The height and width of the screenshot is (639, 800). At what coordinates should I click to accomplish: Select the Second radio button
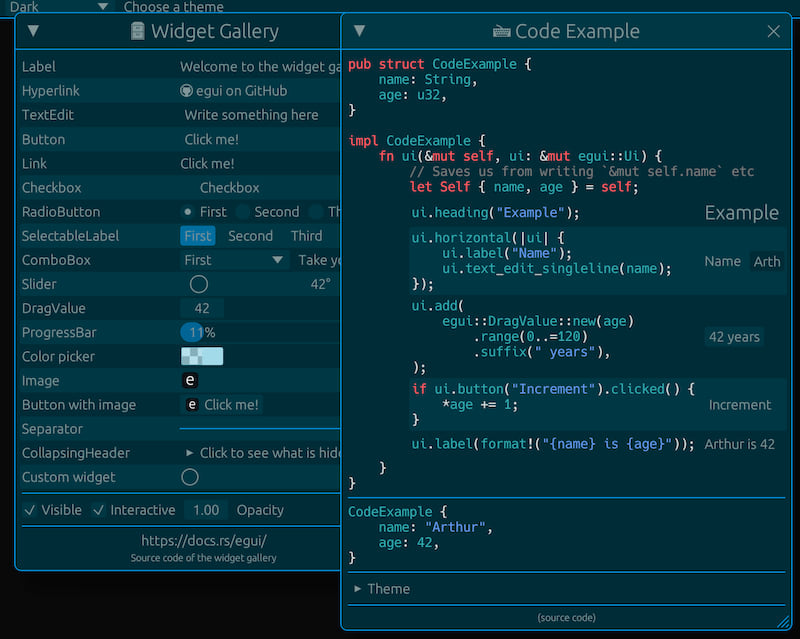[268, 212]
